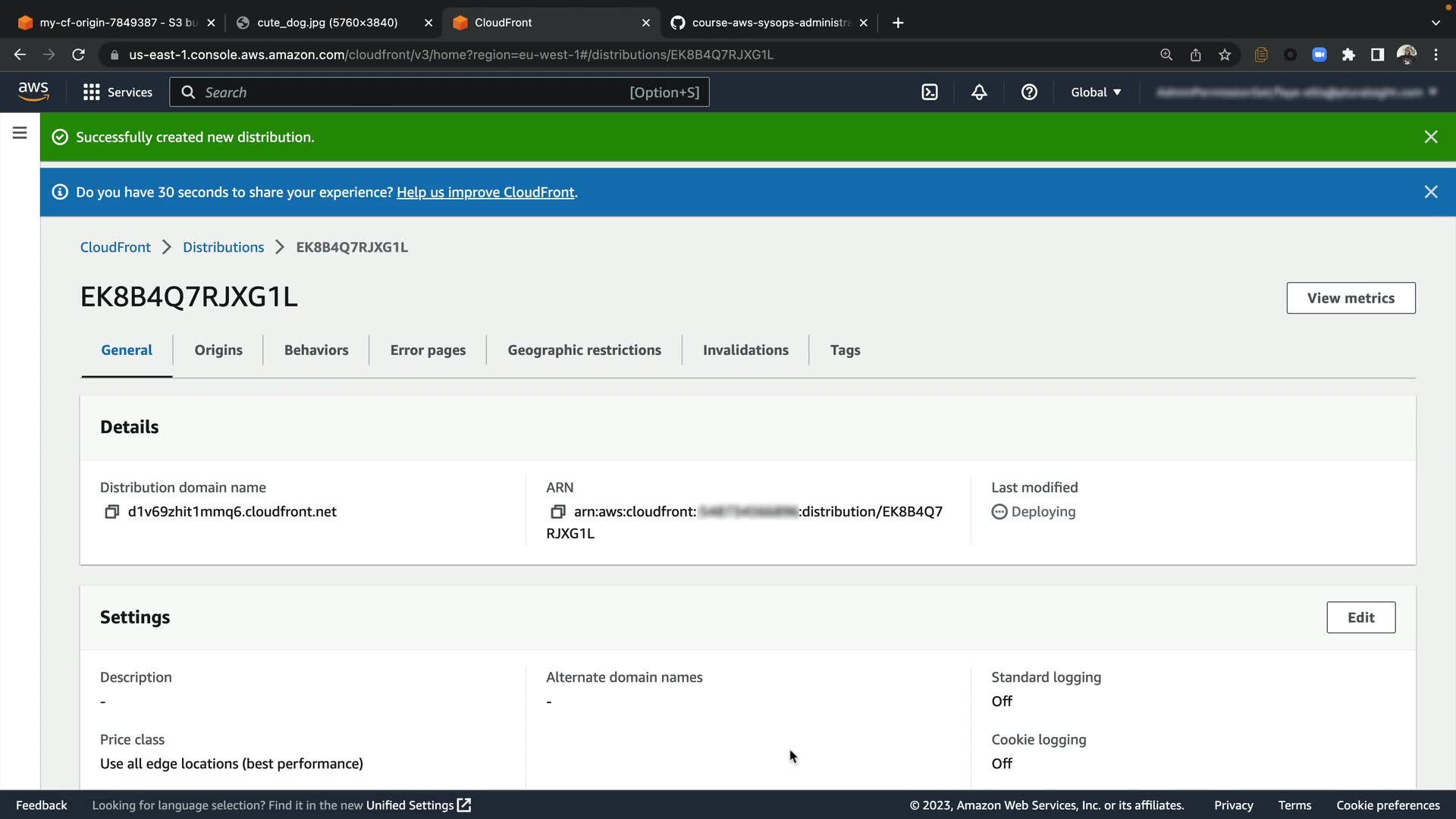Viewport: 1456px width, 819px height.
Task: Copy the ARN value
Action: (557, 512)
